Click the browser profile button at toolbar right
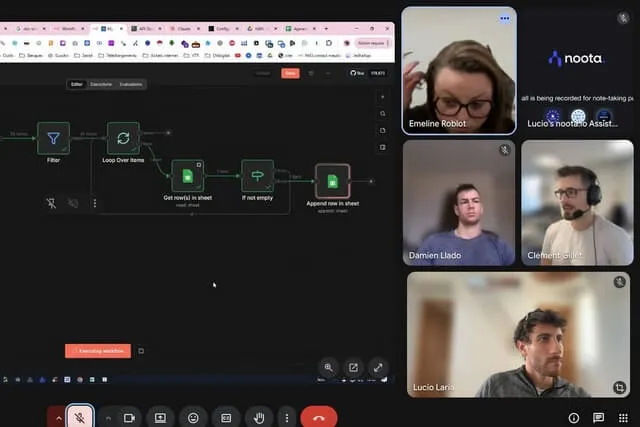The width and height of the screenshot is (640, 427). tap(347, 43)
